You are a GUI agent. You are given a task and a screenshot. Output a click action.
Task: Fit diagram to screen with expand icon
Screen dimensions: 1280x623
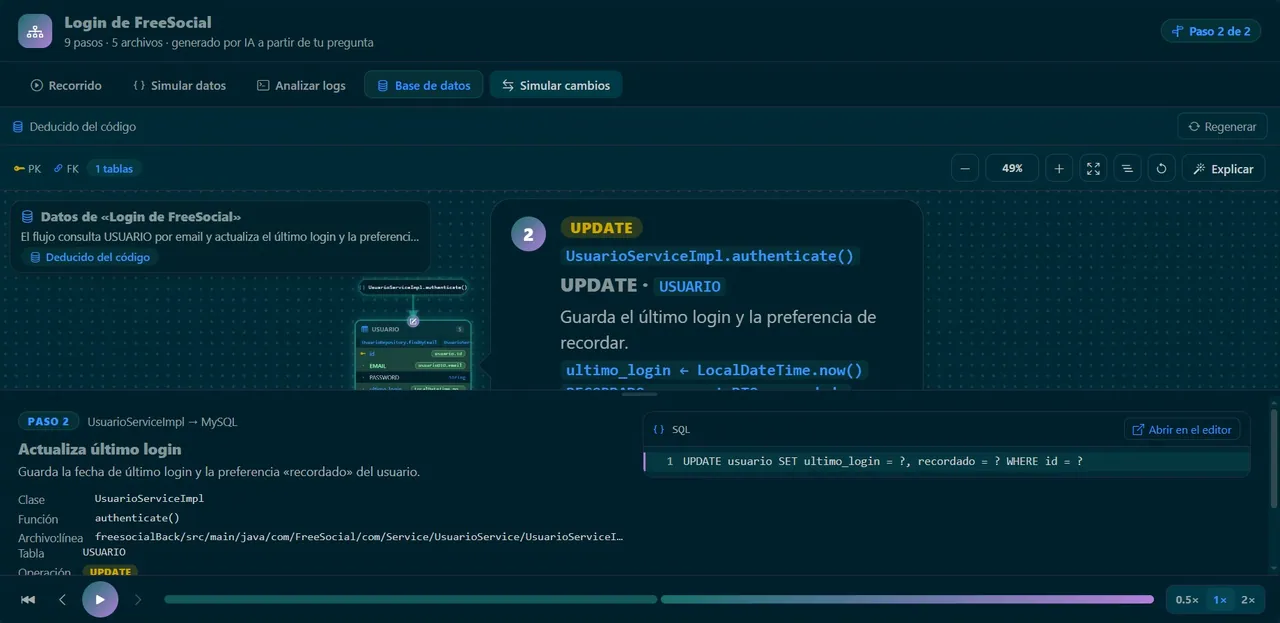[x=1093, y=169]
